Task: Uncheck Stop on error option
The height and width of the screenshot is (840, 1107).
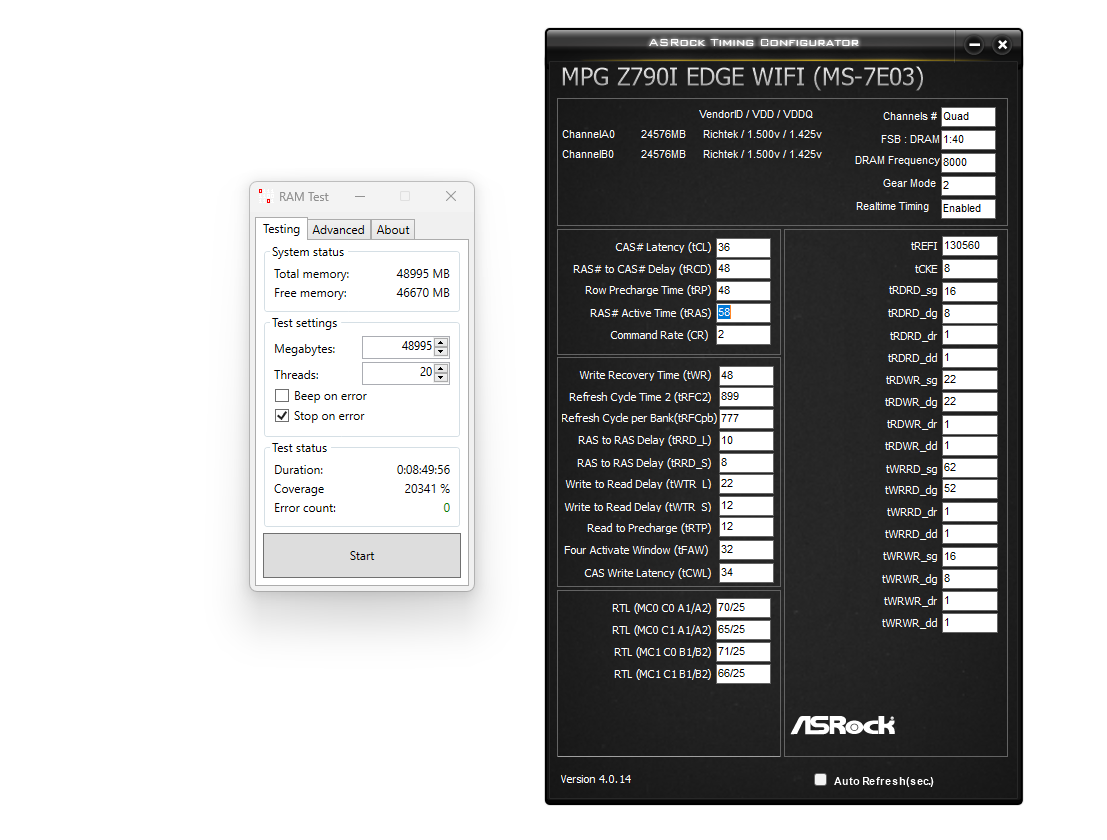Action: coord(282,416)
